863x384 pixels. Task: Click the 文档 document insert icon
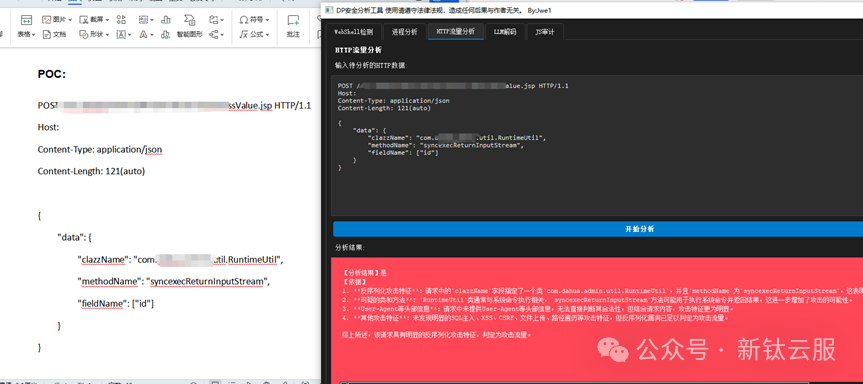point(47,34)
